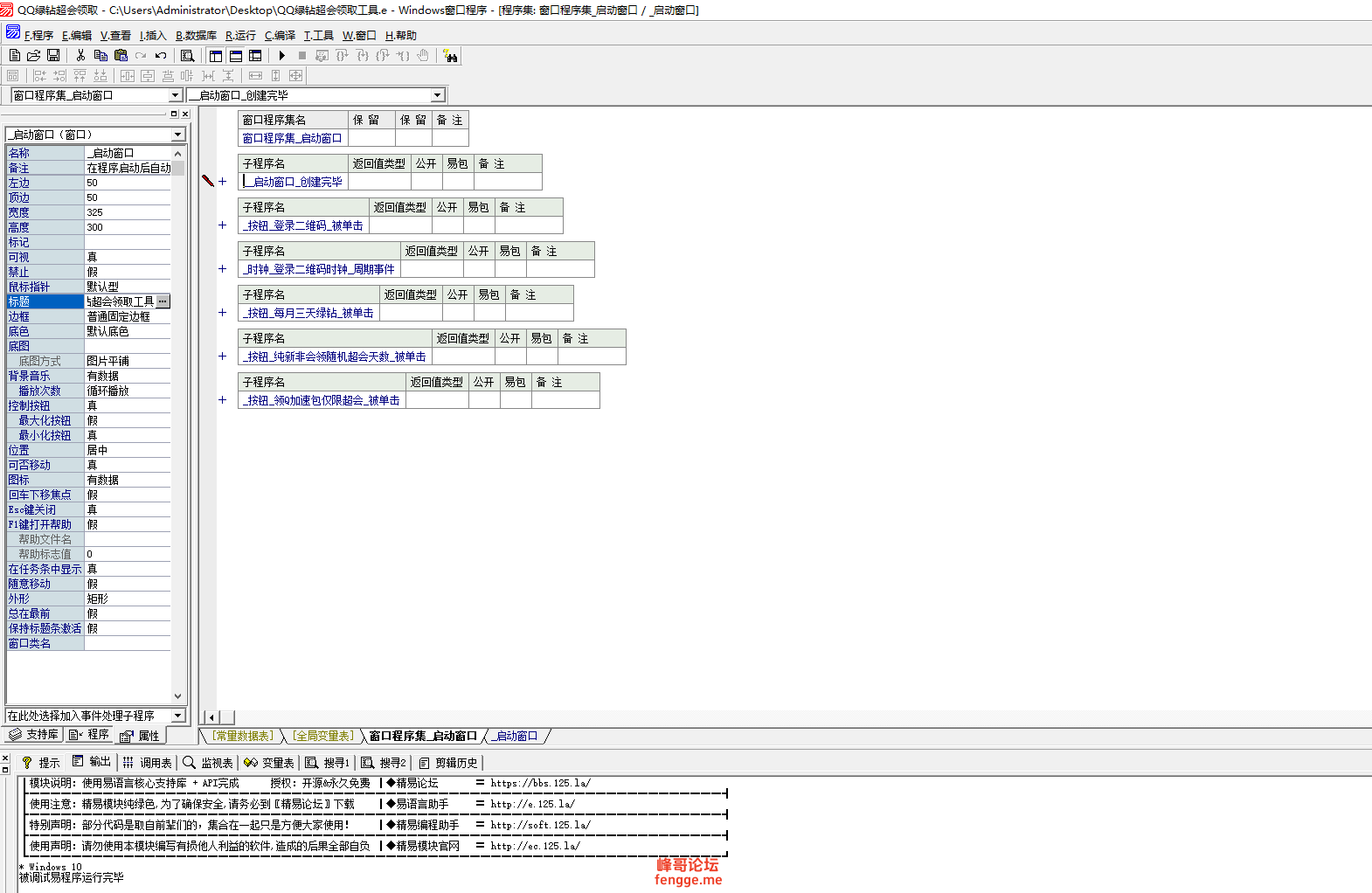The width and height of the screenshot is (1372, 893).
Task: Switch to the _启动窗口 designer tab
Action: 516,736
